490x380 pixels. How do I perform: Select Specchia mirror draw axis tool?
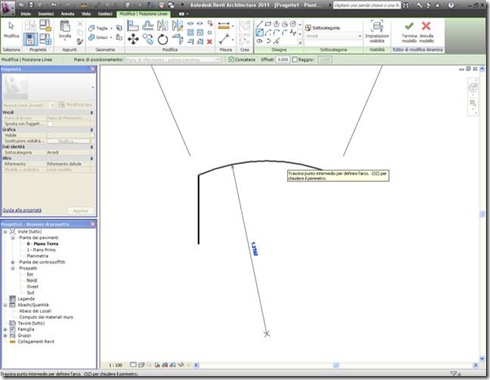177,25
